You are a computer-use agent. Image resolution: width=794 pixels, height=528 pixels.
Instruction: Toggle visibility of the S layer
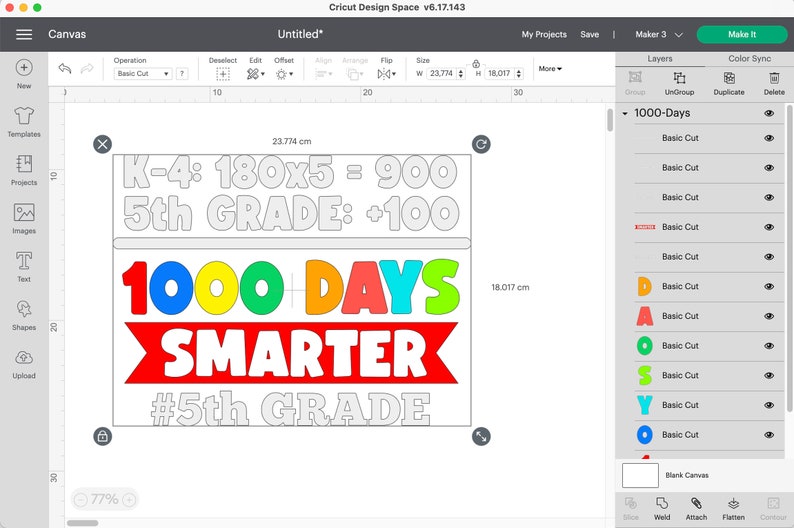769,376
